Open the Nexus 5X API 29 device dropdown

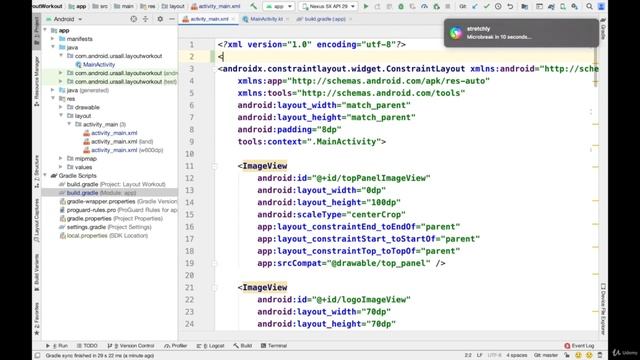pos(328,7)
